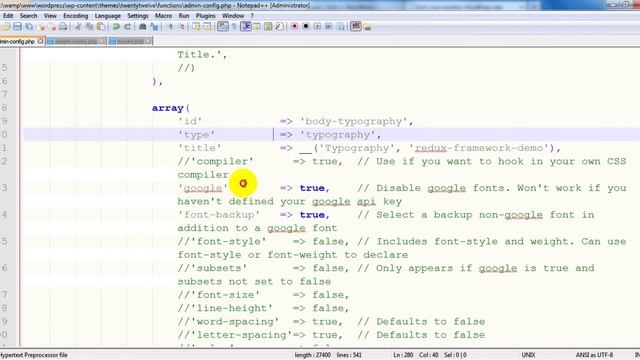The width and height of the screenshot is (640, 360).
Task: Click the ABC spell check icon
Action: click(x=356, y=27)
